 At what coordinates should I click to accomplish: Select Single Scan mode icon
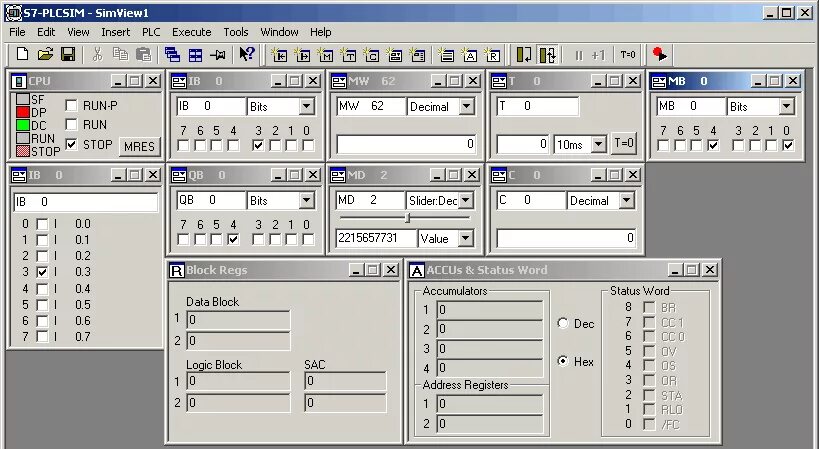524,54
